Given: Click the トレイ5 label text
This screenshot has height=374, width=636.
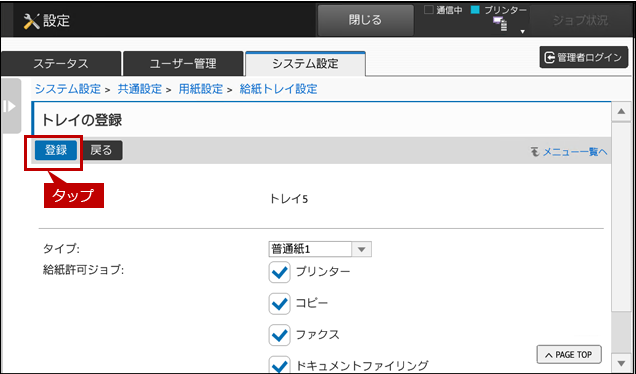Looking at the screenshot, I should coord(289,199).
